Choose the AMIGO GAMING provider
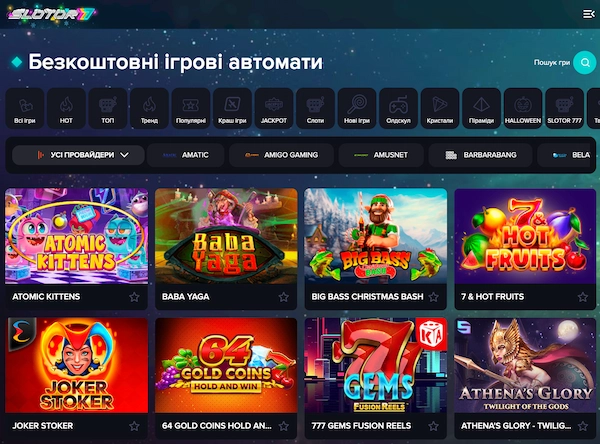This screenshot has width=600, height=444. [x=281, y=155]
